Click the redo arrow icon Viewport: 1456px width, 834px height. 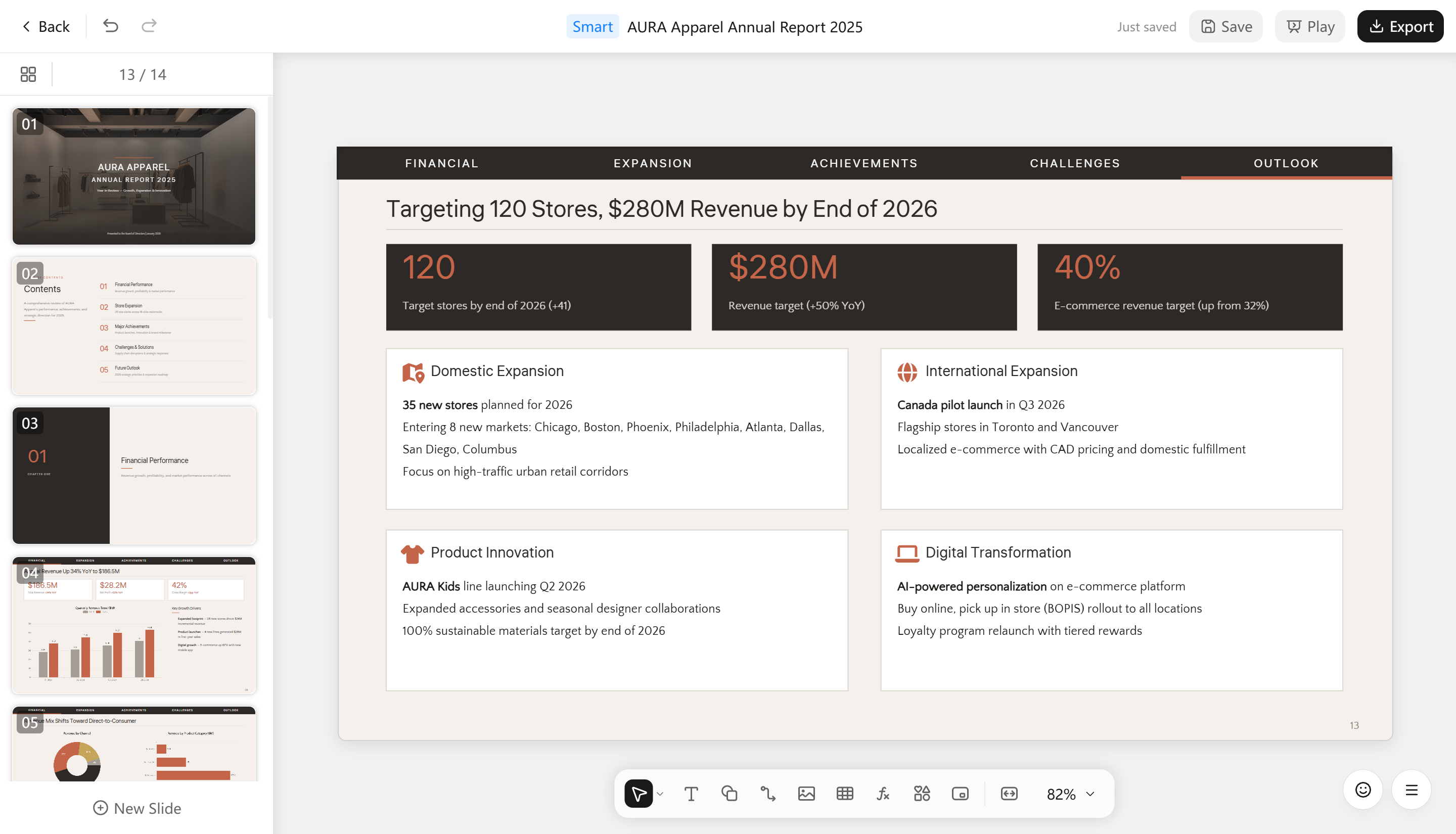click(149, 26)
